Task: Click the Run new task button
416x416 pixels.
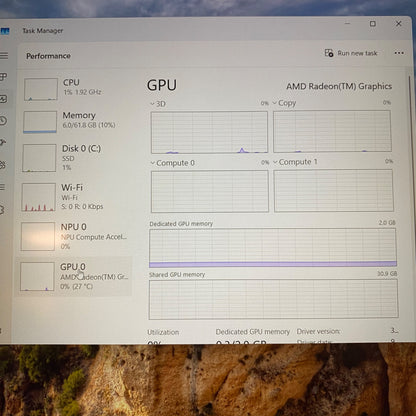Action: pyautogui.click(x=351, y=53)
